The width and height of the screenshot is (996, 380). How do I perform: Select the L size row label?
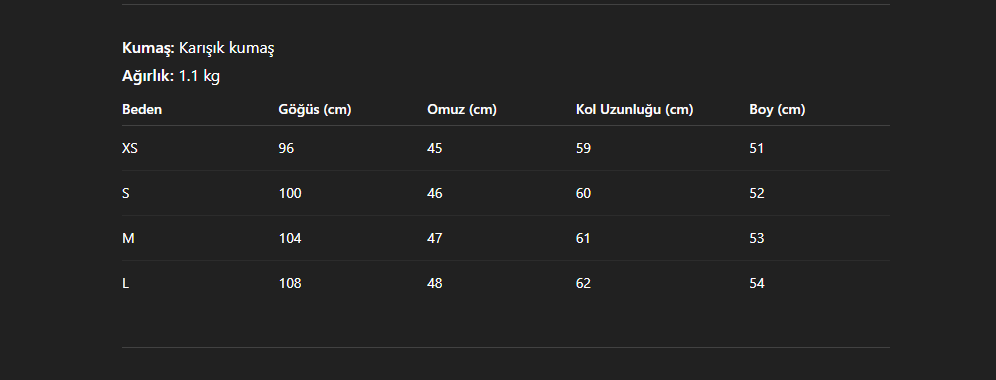(x=125, y=283)
